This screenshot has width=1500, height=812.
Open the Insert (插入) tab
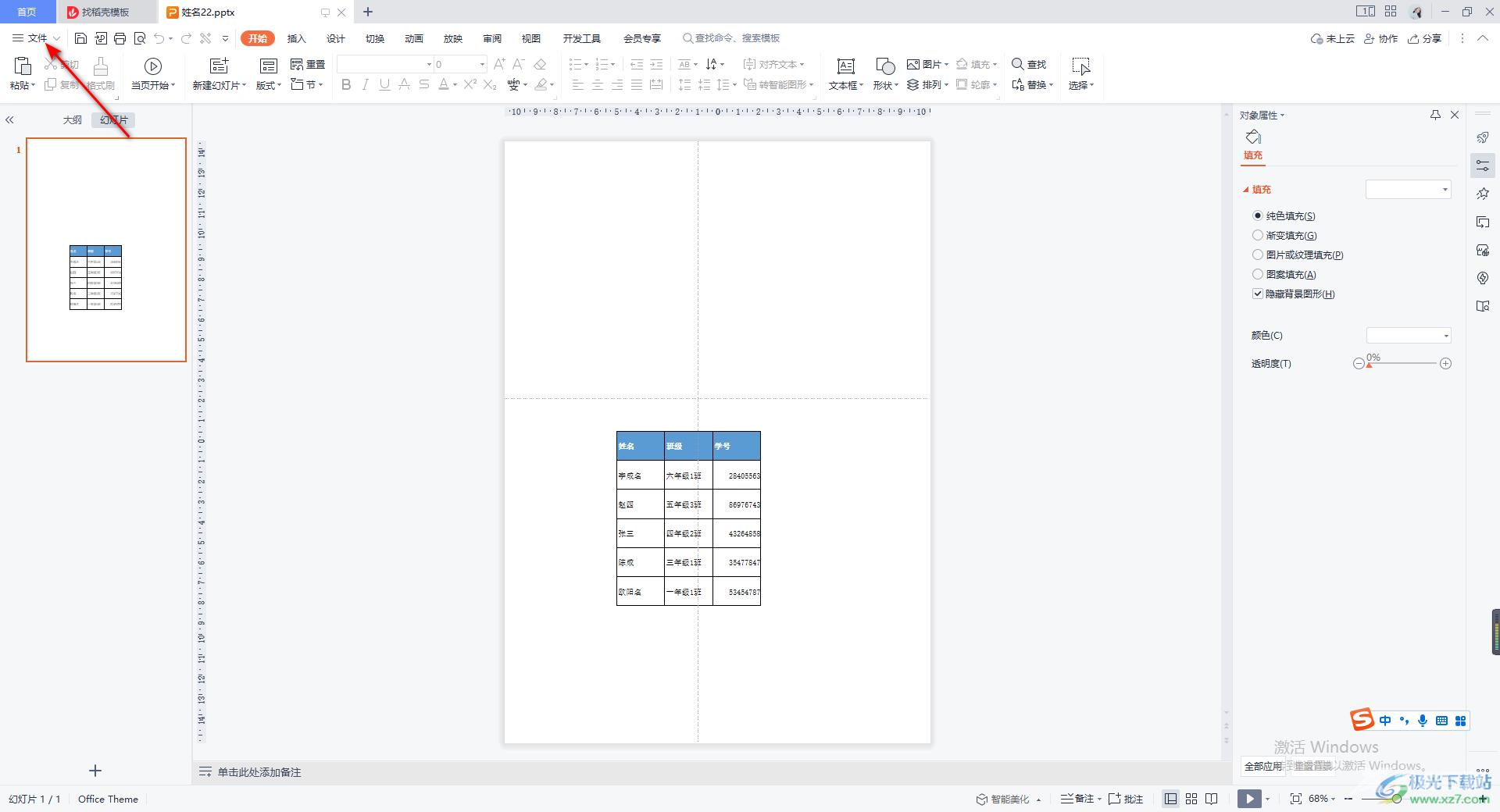296,38
